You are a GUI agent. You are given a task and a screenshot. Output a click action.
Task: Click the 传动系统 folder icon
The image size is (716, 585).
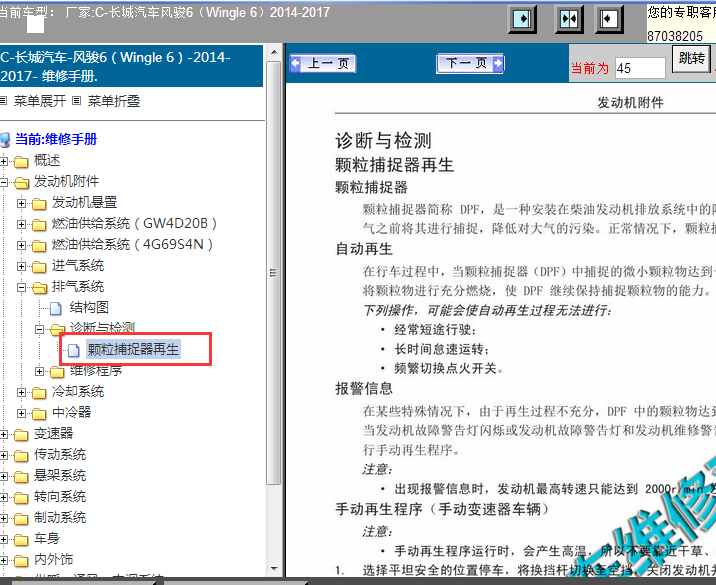click(21, 456)
